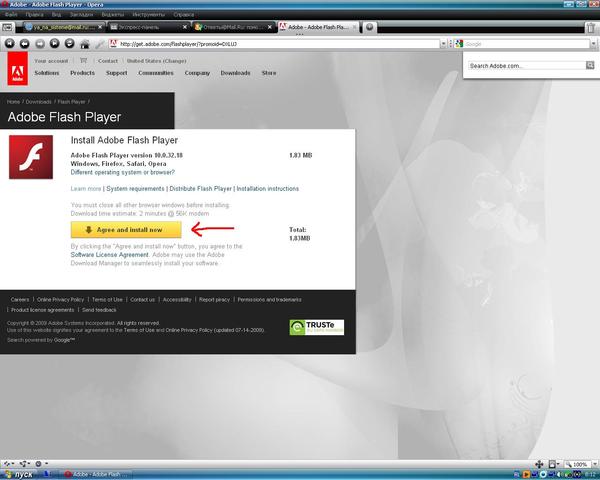Close the Ответы@Mail.Ru tab
The width and height of the screenshot is (600, 480).
tap(269, 27)
